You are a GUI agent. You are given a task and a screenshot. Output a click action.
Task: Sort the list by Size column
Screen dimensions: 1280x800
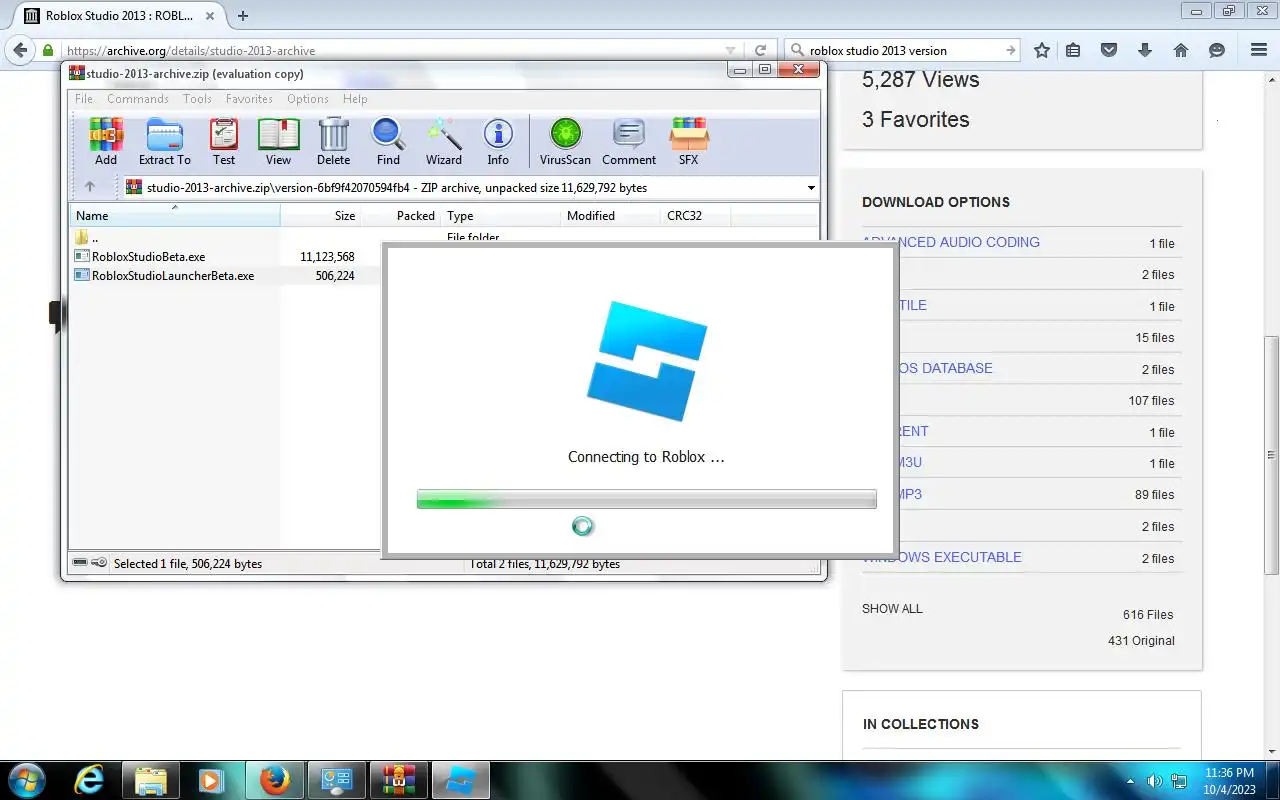[x=321, y=215]
